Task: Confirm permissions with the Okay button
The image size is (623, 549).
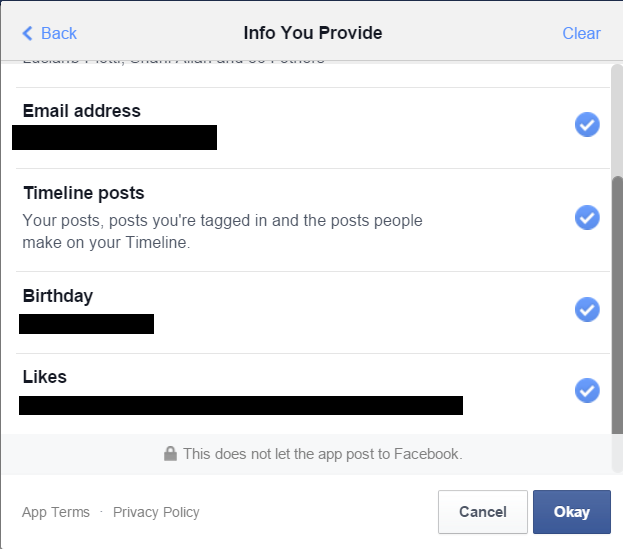Action: (x=572, y=512)
